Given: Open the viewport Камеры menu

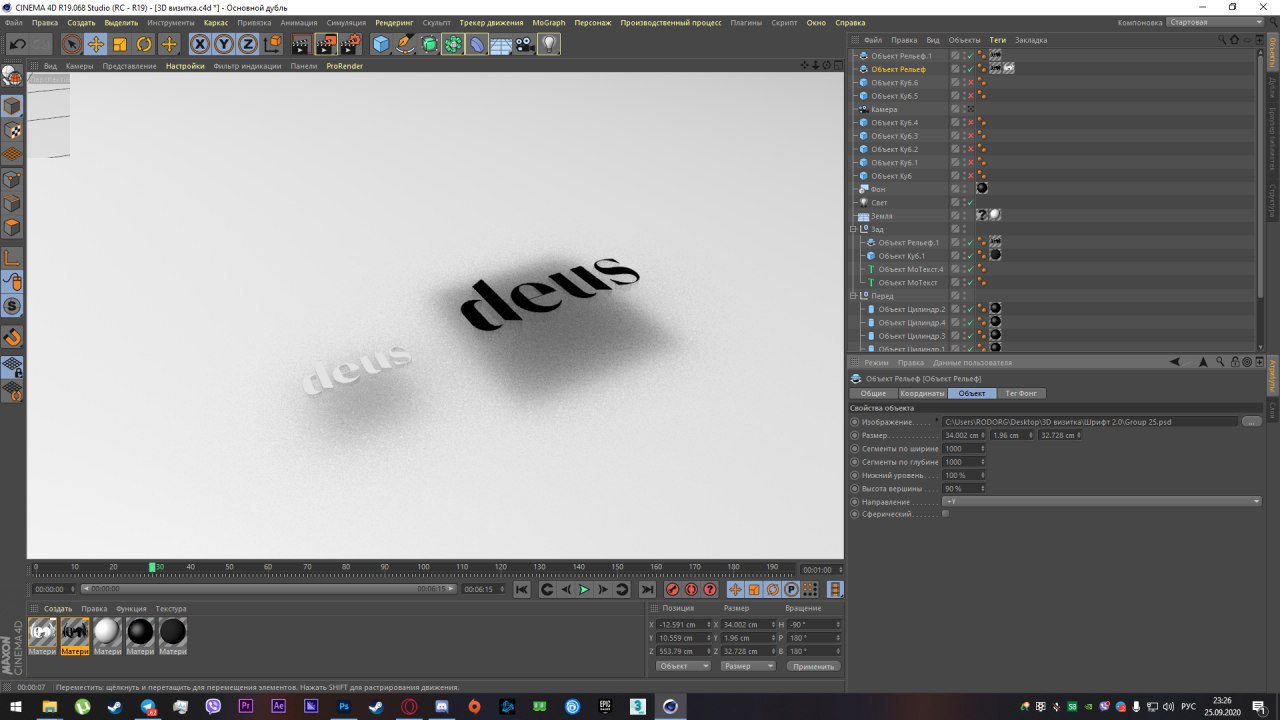Looking at the screenshot, I should click(x=79, y=66).
